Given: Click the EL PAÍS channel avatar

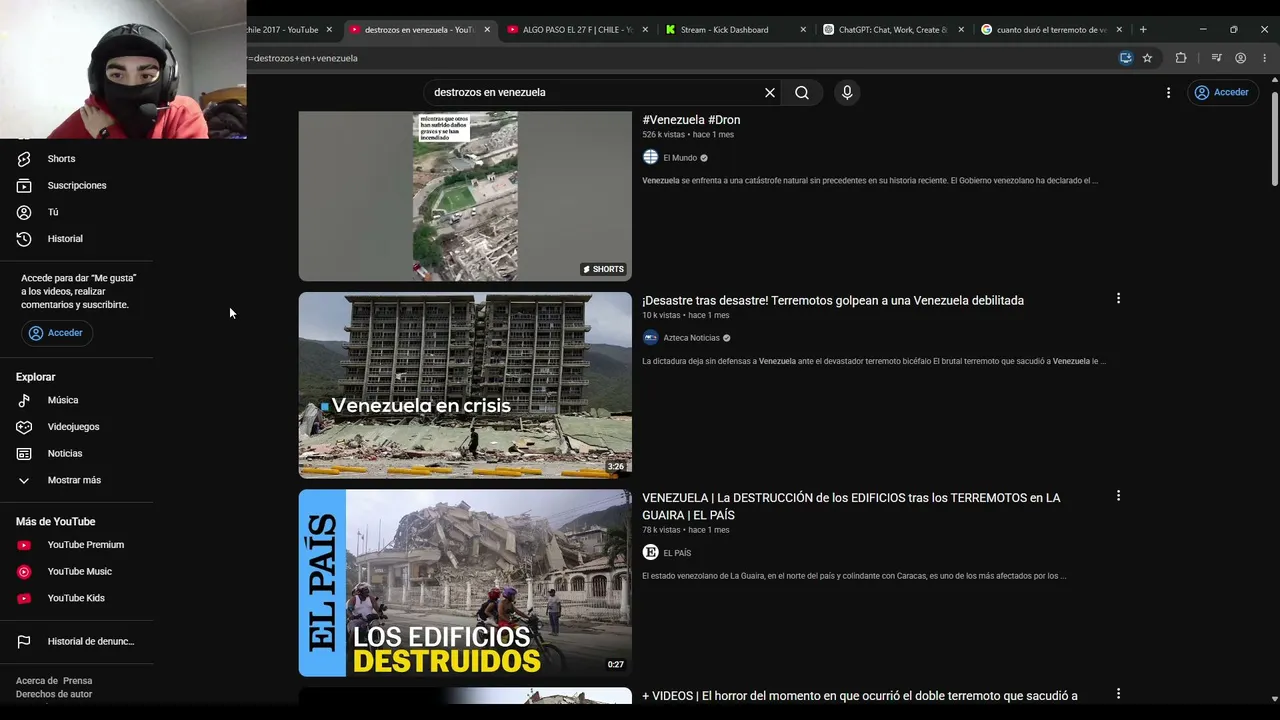Looking at the screenshot, I should [650, 553].
